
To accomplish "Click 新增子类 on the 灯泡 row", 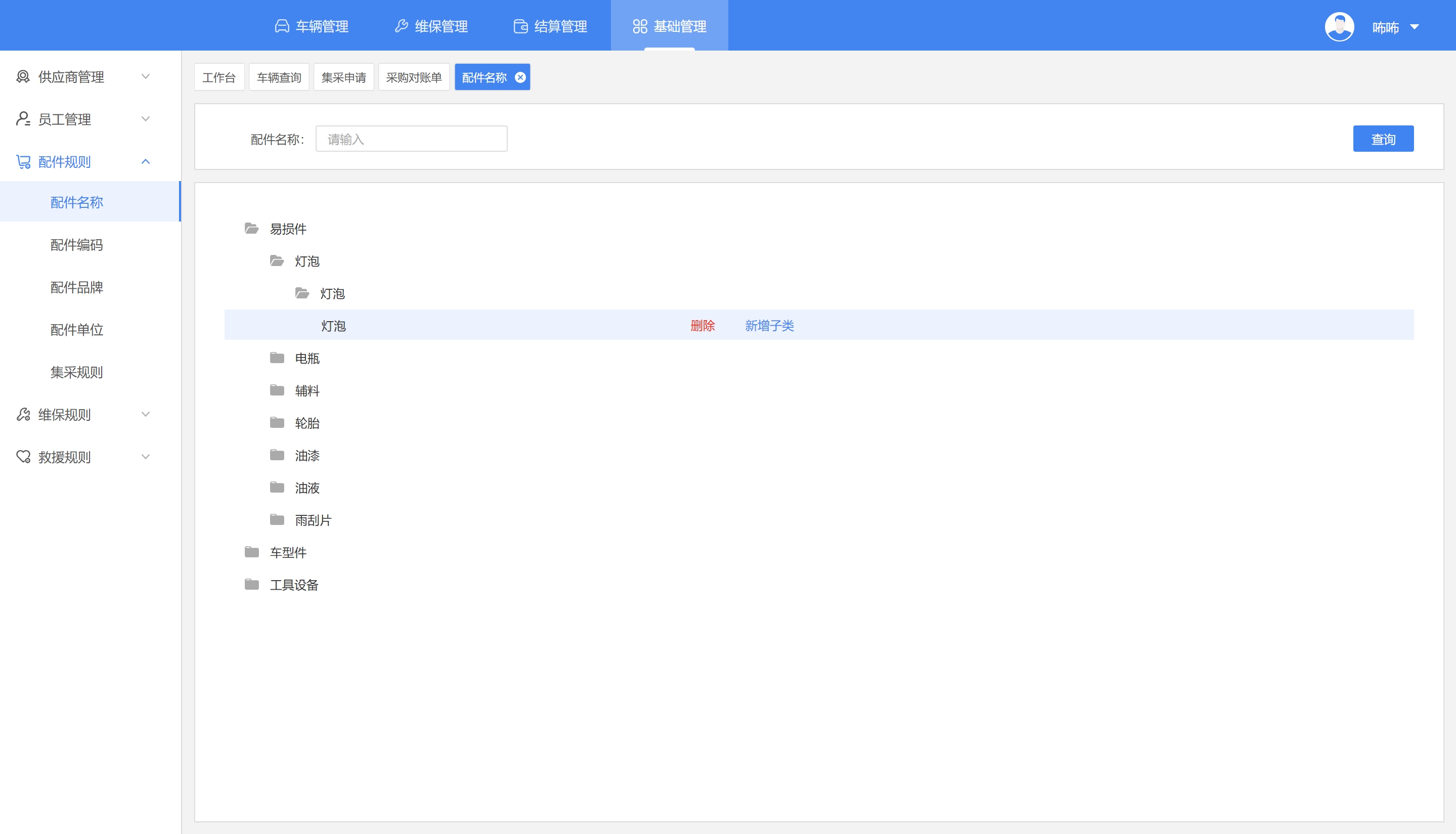I will tap(769, 326).
